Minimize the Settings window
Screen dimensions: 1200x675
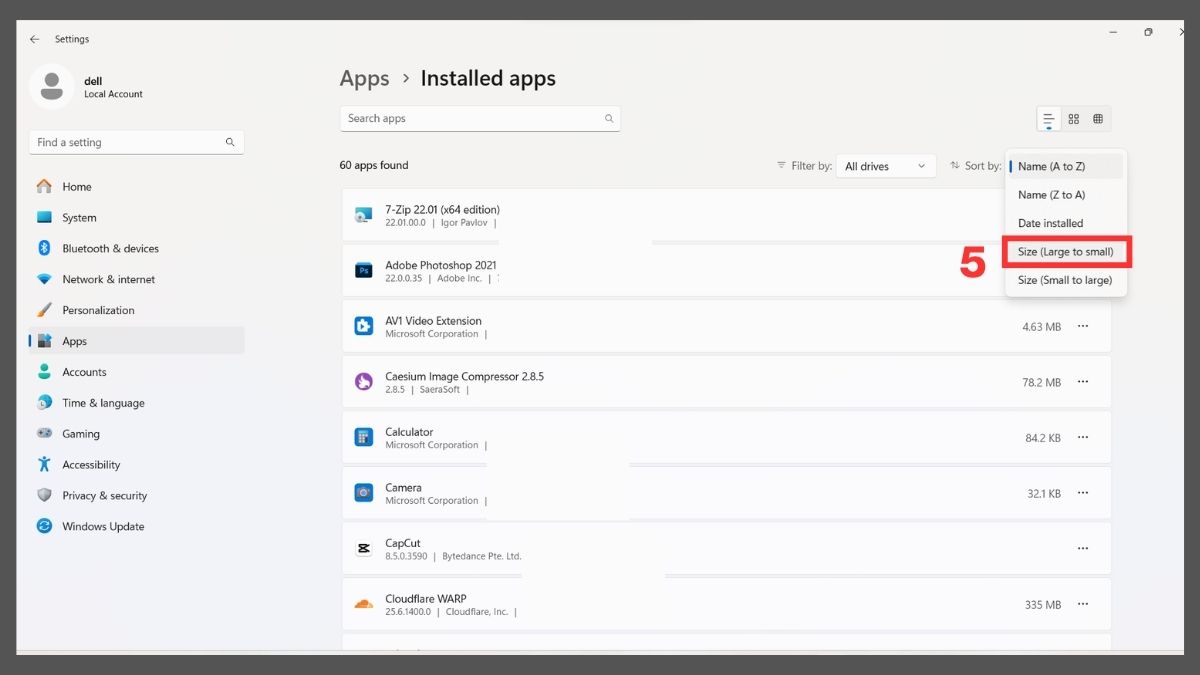point(1113,32)
